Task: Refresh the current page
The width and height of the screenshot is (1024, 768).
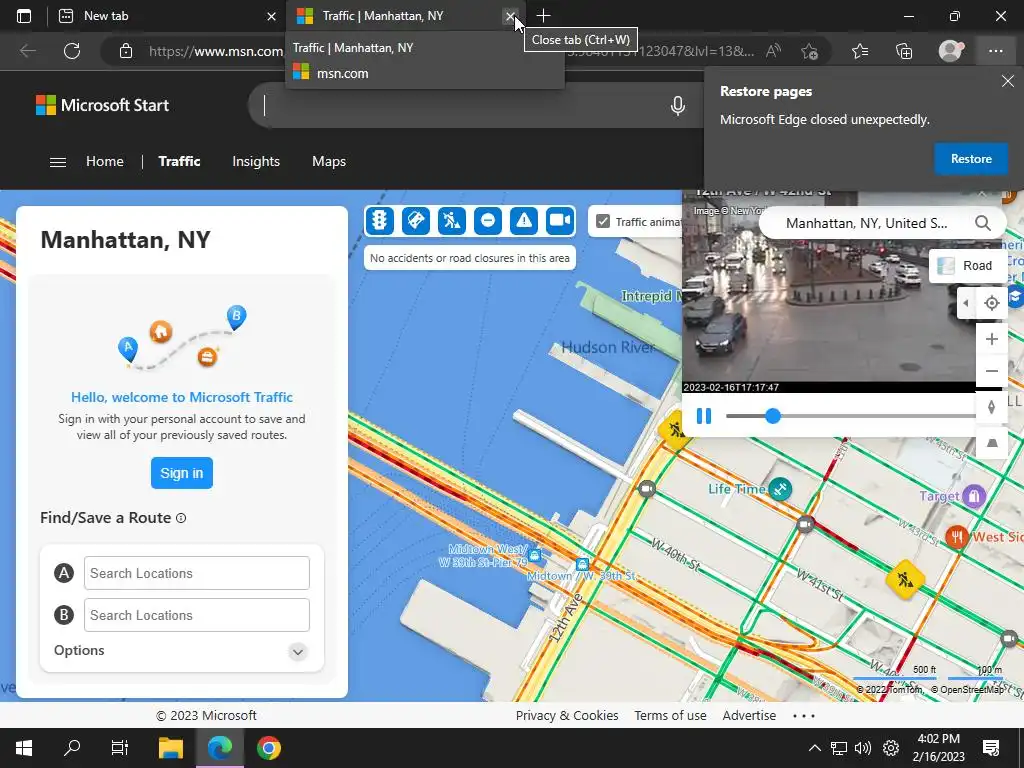Action: point(72,51)
